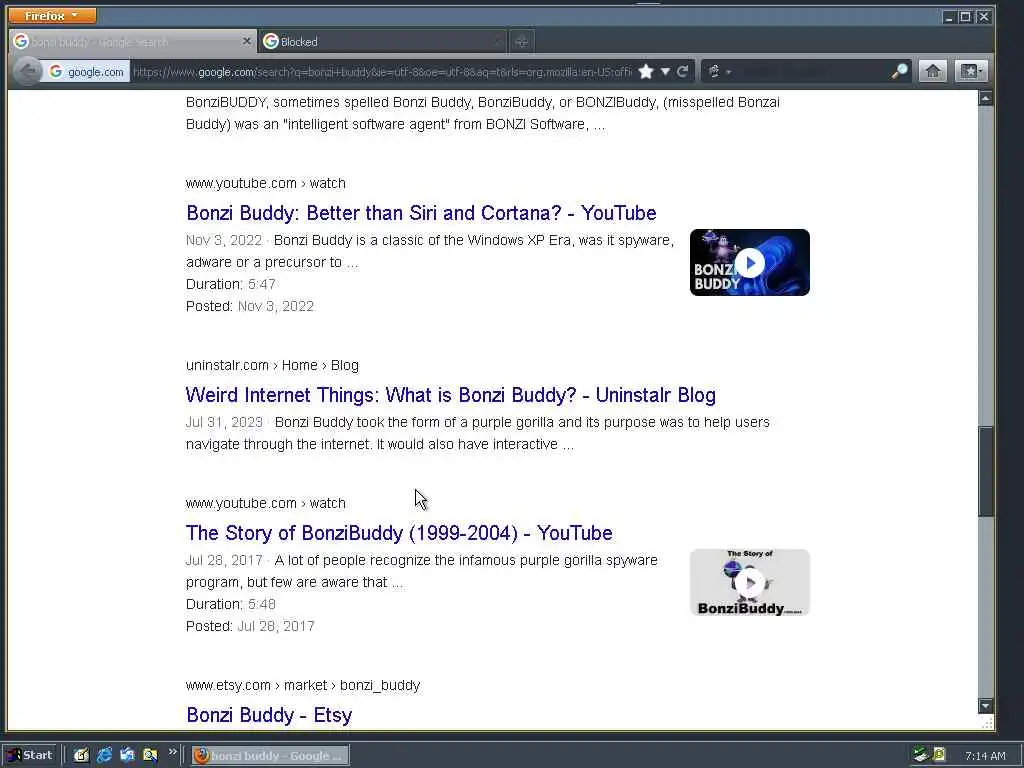Click the network system tray icon
The height and width of the screenshot is (768, 1024).
[x=920, y=755]
